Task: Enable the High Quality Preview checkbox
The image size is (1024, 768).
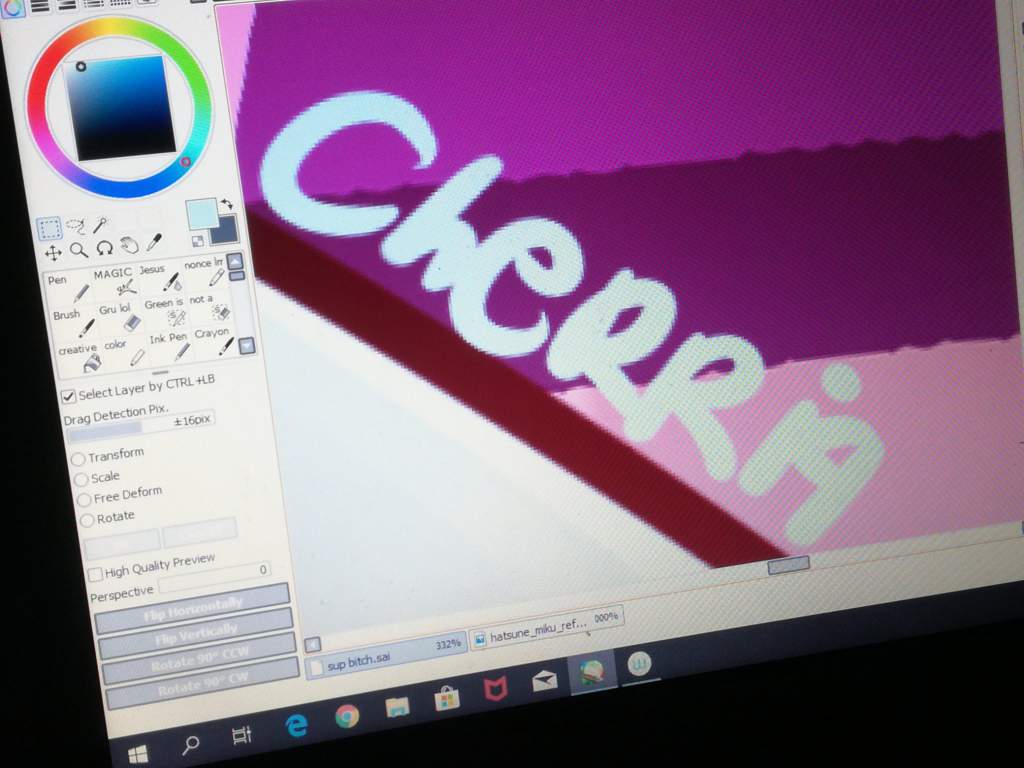Action: (x=95, y=574)
